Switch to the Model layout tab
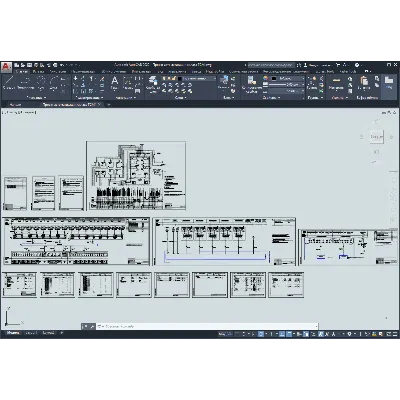The height and width of the screenshot is (400, 400). [x=13, y=333]
